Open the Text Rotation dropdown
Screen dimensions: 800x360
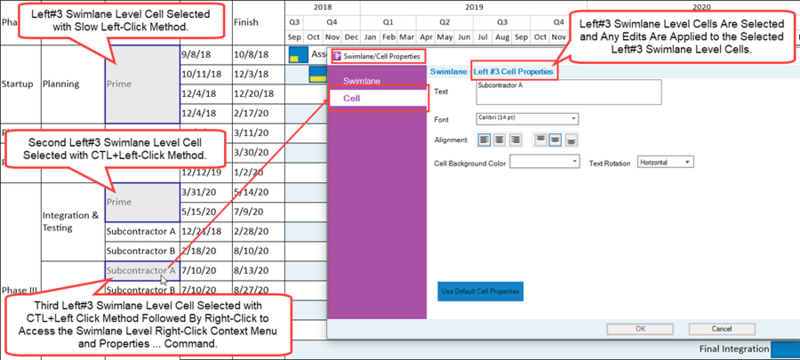tap(665, 162)
